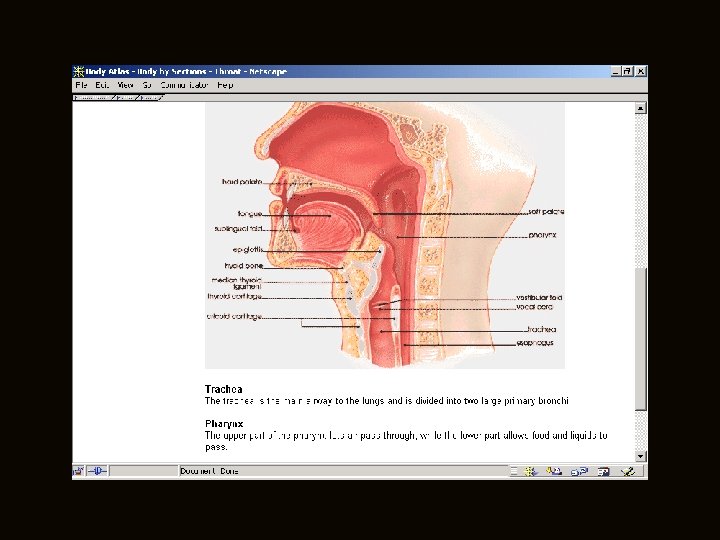The height and width of the screenshot is (540, 720).
Task: Click the 'sublingual fold' label
Action: (x=238, y=229)
